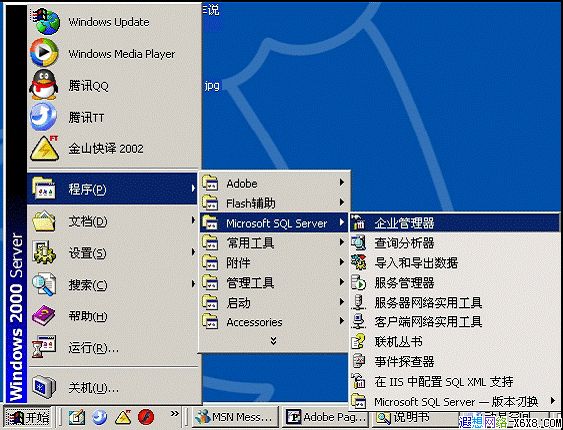The image size is (563, 430).
Task: Click the 关机(U) monitor icon
Action: (44, 387)
